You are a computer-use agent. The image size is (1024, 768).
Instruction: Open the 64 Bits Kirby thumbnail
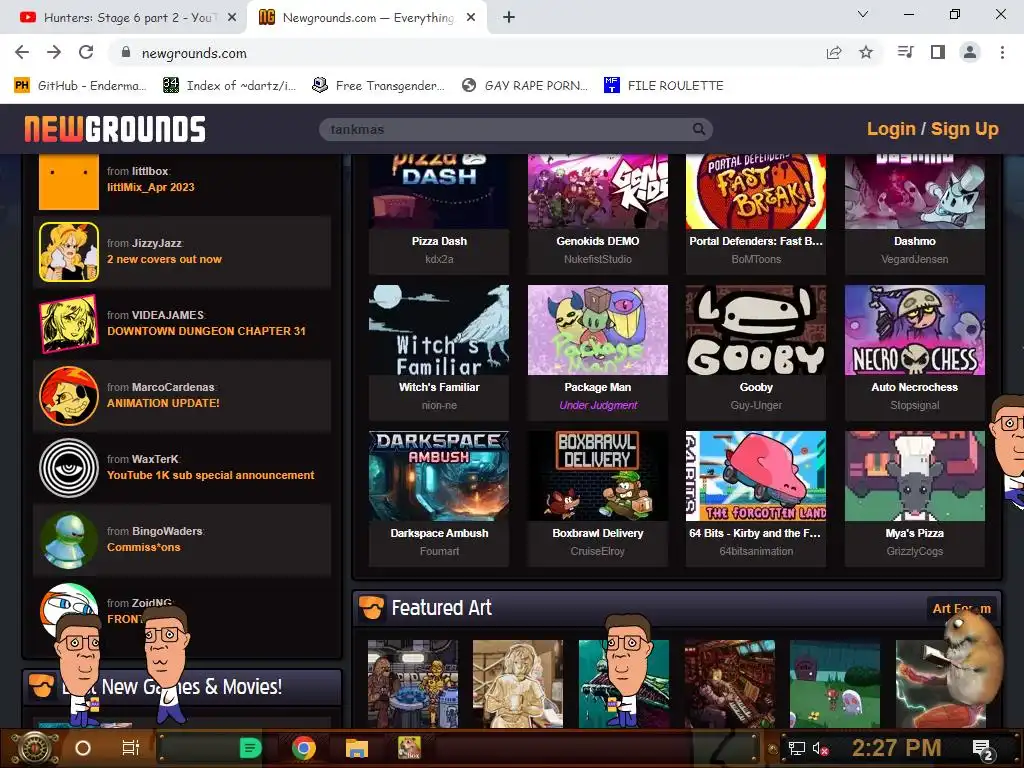756,476
